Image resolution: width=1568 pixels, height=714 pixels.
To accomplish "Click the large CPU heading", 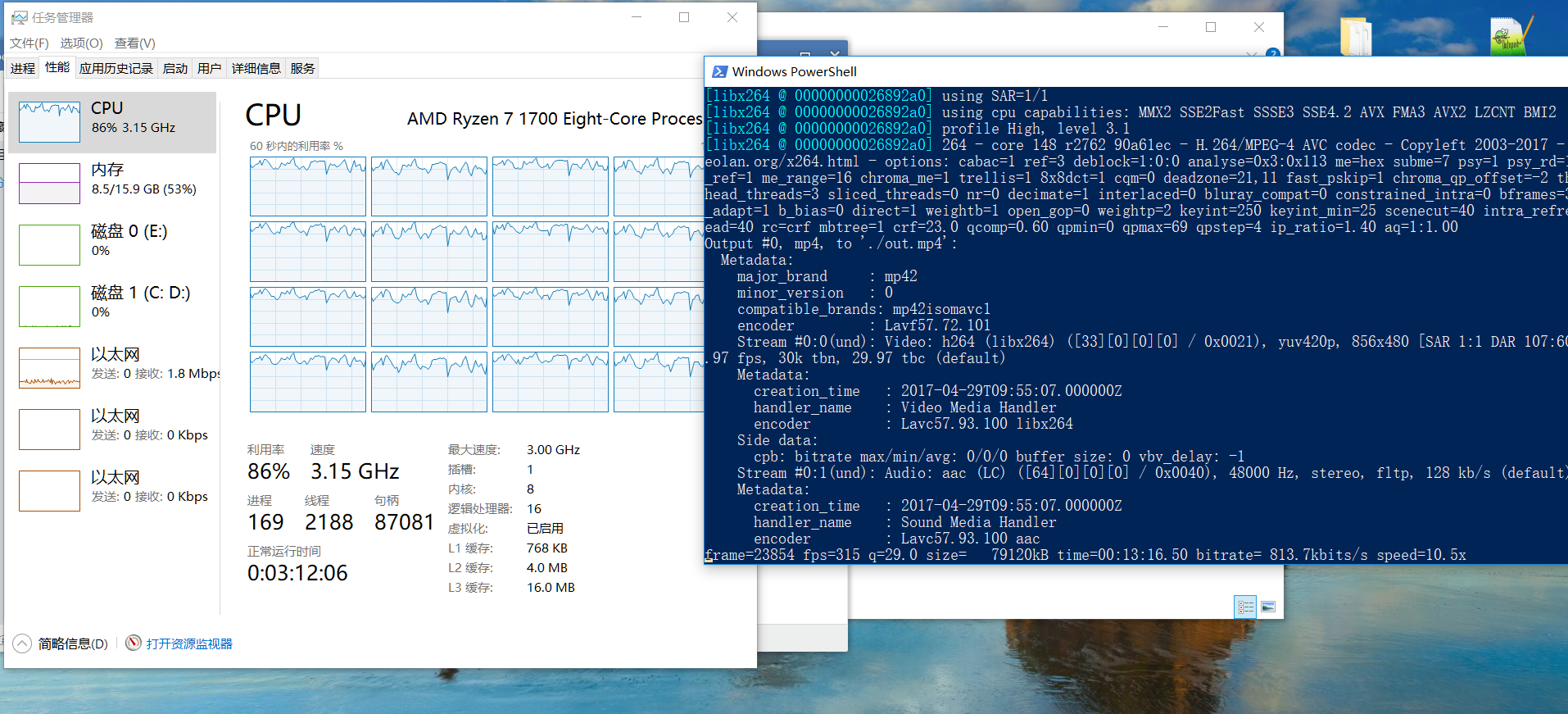I will [x=274, y=115].
